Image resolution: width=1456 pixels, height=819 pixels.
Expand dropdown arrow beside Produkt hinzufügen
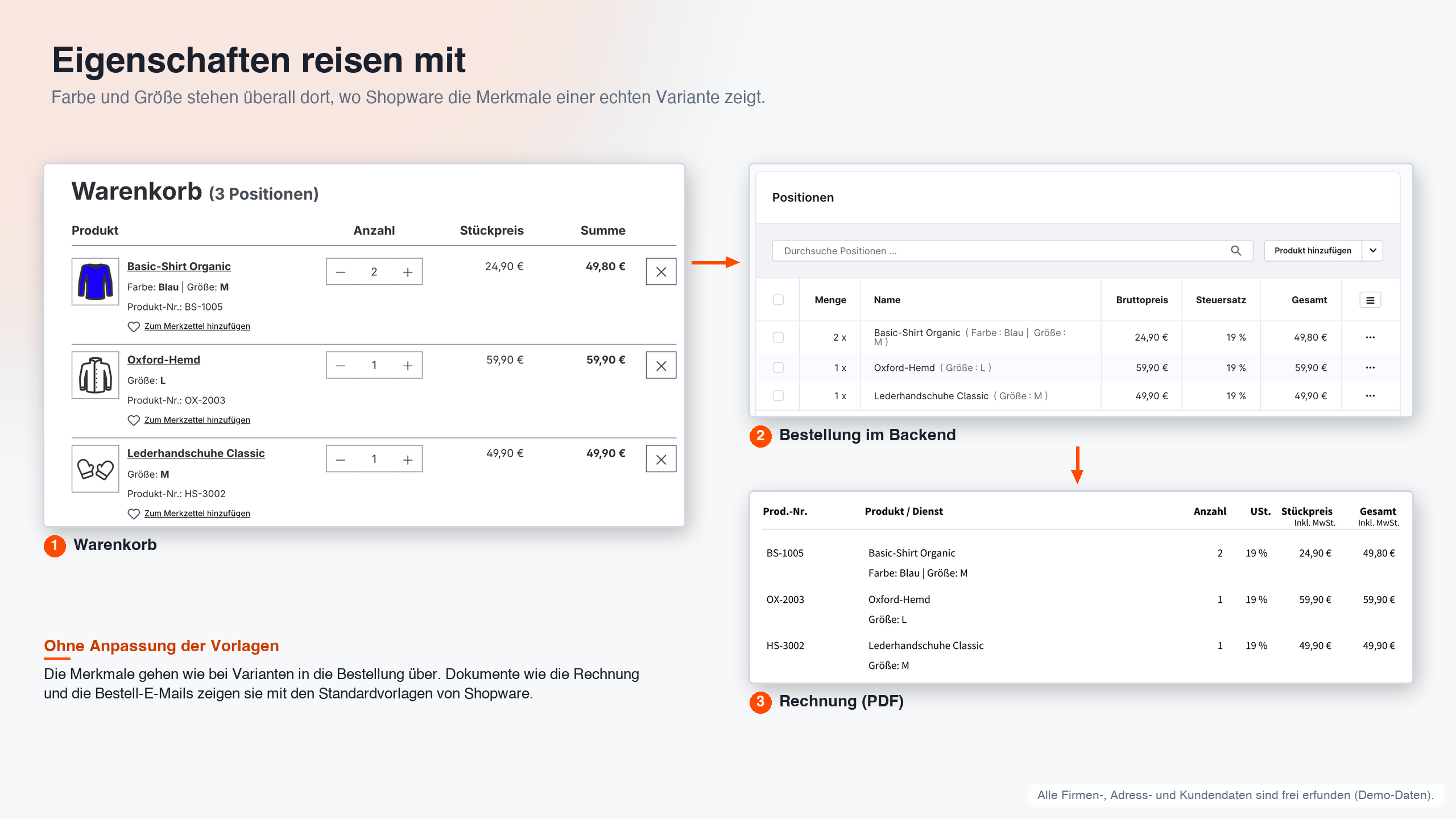point(1372,251)
